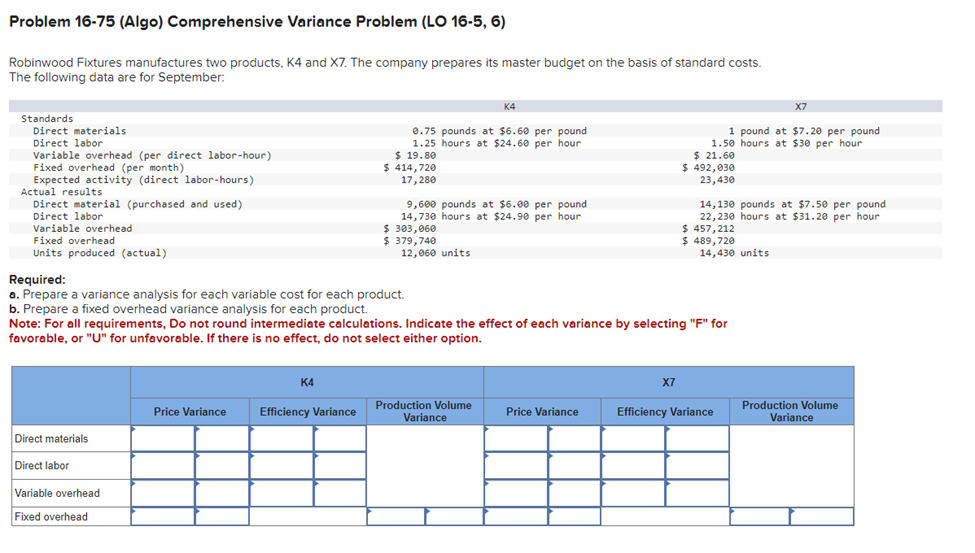Open X7 fixed overhead production volume F/U selector

pyautogui.click(x=822, y=516)
